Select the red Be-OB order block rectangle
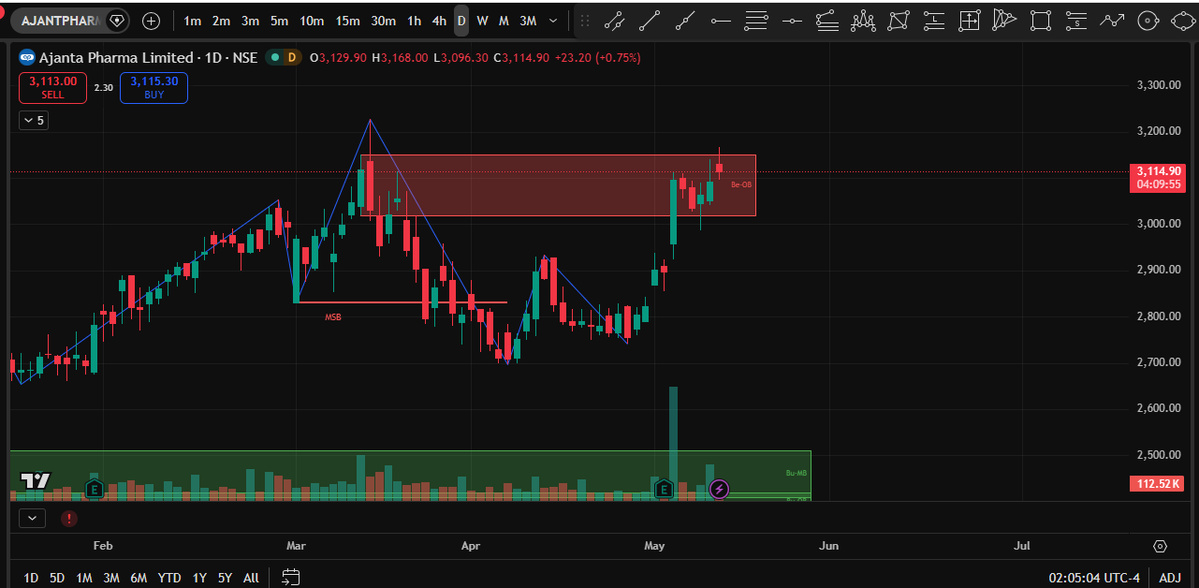 (x=558, y=185)
